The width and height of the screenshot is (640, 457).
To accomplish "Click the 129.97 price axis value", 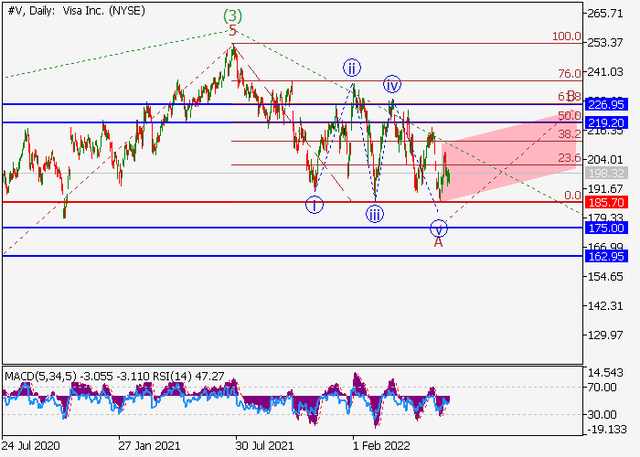I will coord(605,335).
